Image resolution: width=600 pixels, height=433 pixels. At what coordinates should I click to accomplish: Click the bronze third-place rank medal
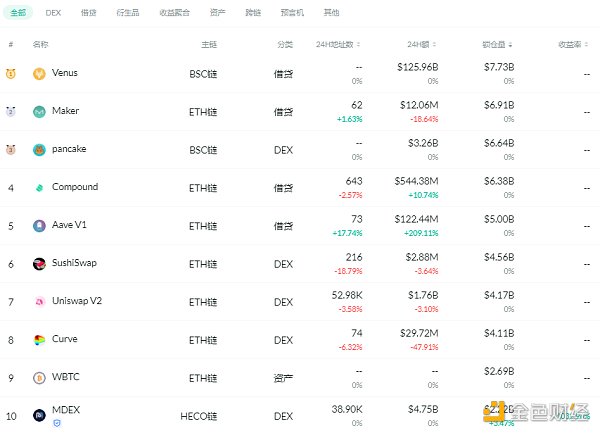[11, 150]
